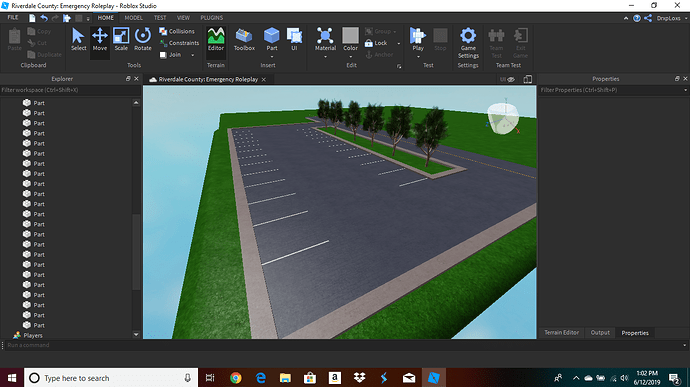Toggle the Join surfaces checkbox
The height and width of the screenshot is (387, 690).
163,55
